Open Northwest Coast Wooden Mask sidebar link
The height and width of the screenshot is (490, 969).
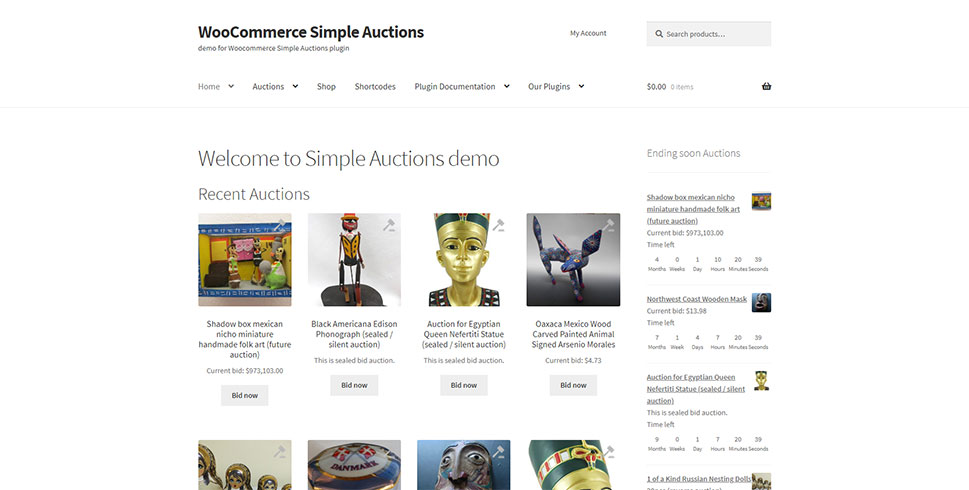tap(696, 299)
